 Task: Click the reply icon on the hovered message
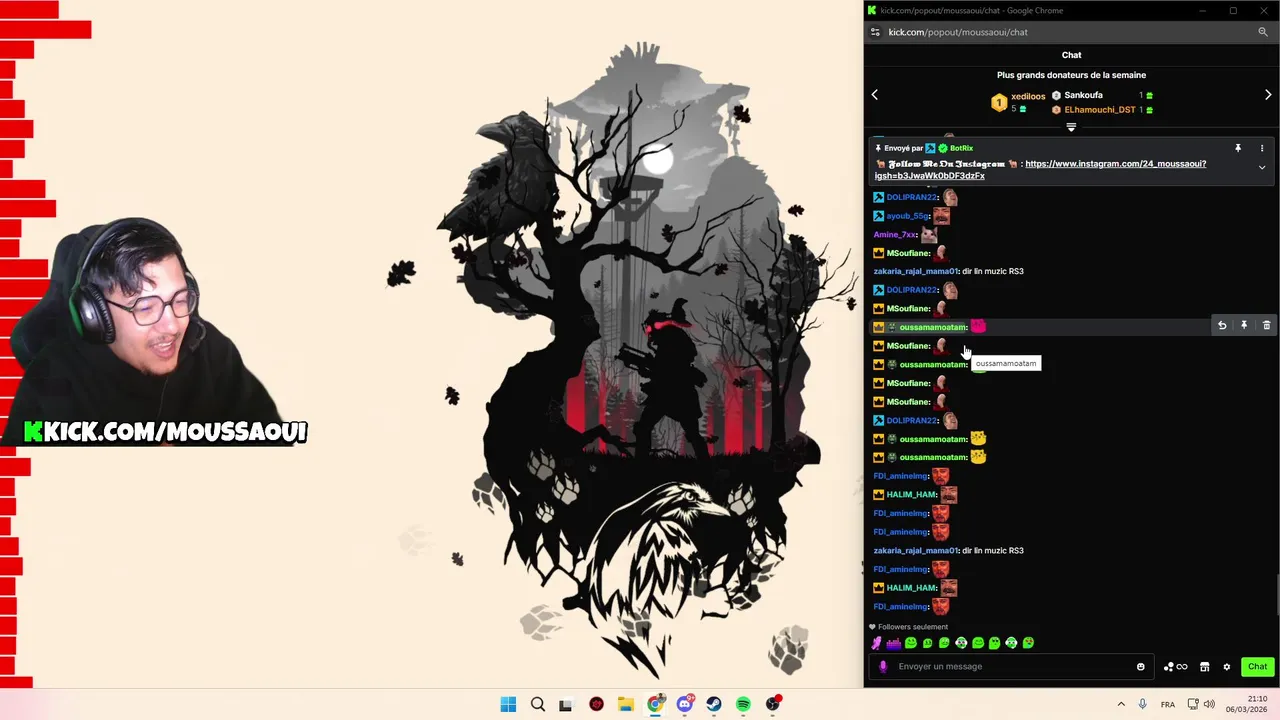(1222, 326)
